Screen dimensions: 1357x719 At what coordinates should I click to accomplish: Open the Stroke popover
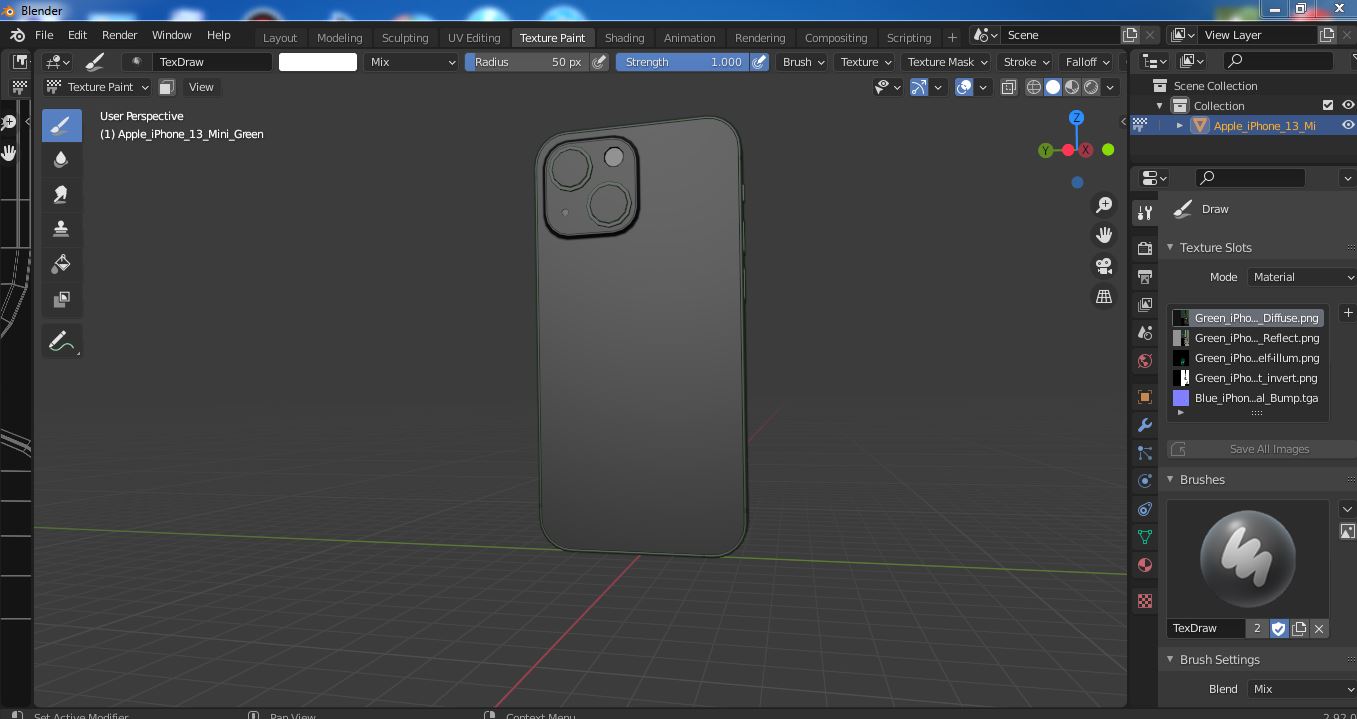(1026, 62)
